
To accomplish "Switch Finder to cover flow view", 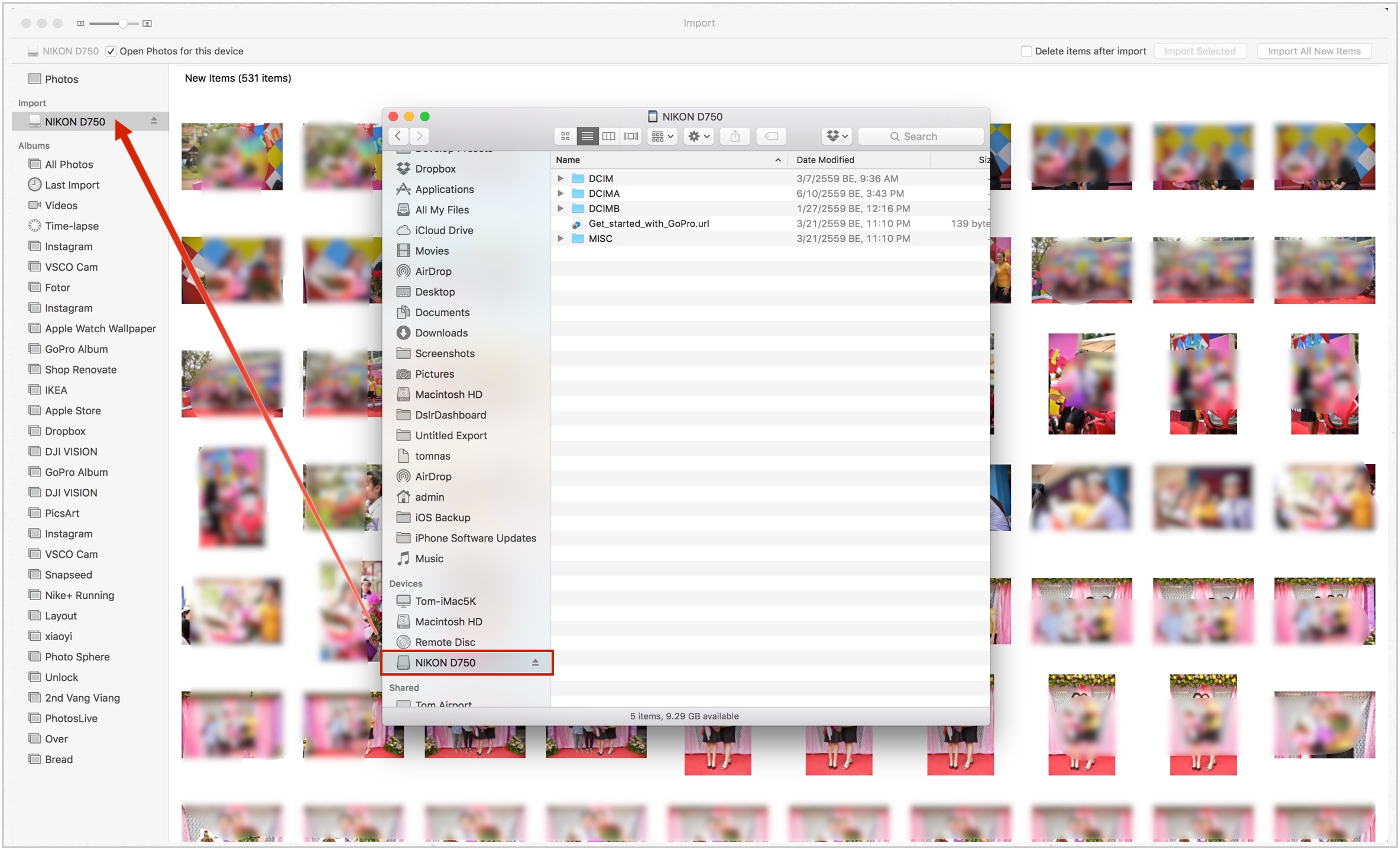I will [631, 136].
